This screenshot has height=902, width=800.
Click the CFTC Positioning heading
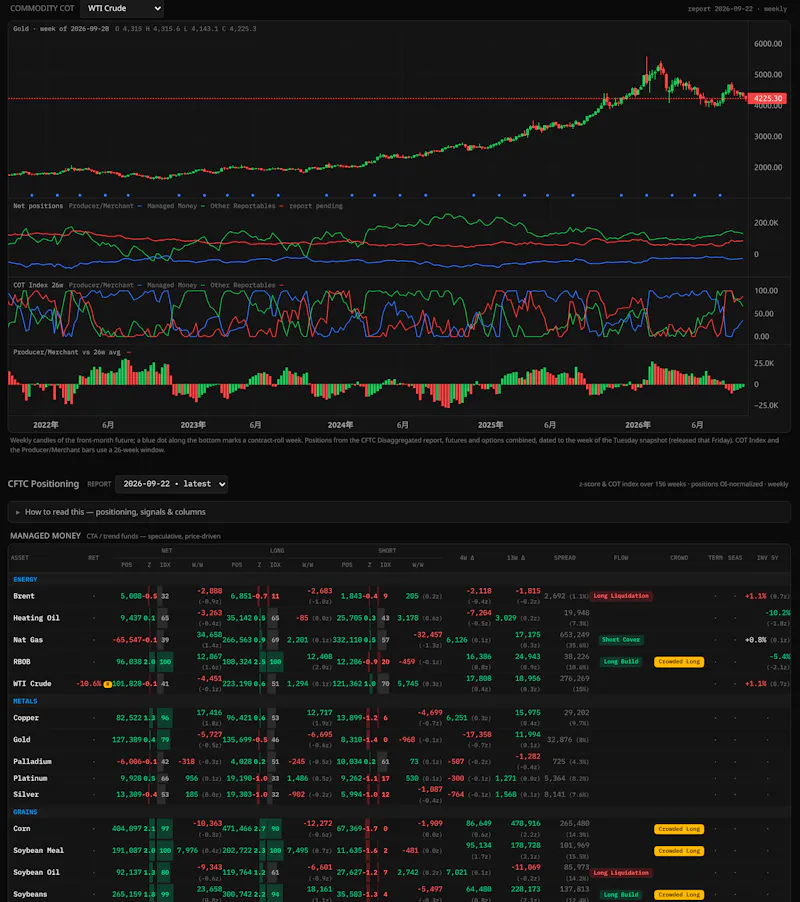coord(43,484)
